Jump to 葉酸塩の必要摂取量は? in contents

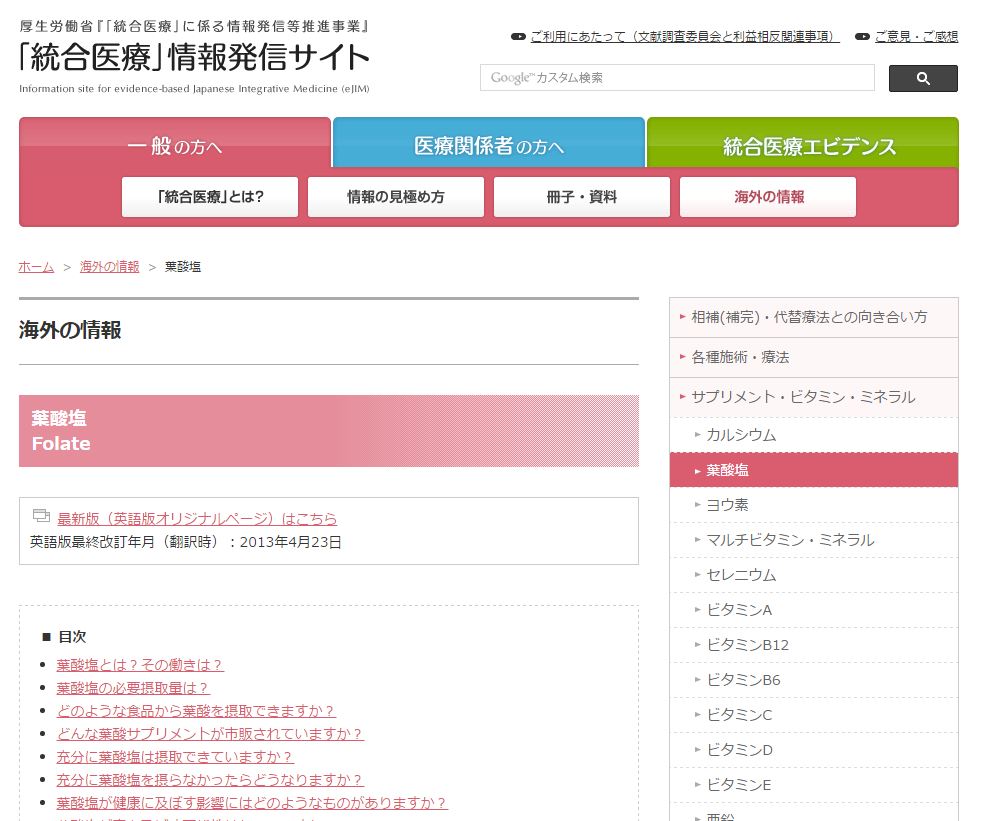click(x=133, y=688)
